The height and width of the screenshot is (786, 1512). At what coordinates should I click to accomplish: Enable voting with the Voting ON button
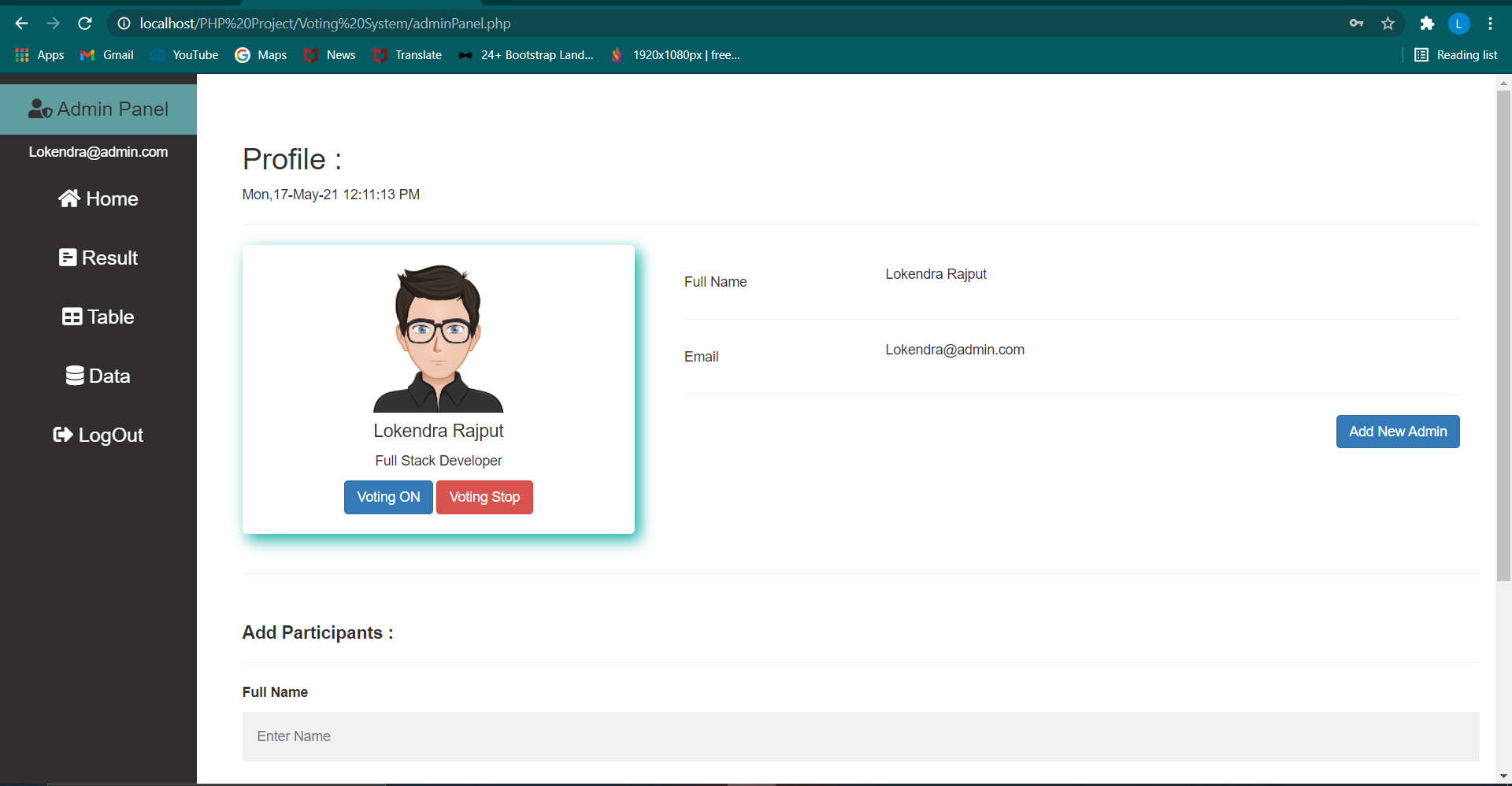(x=387, y=497)
